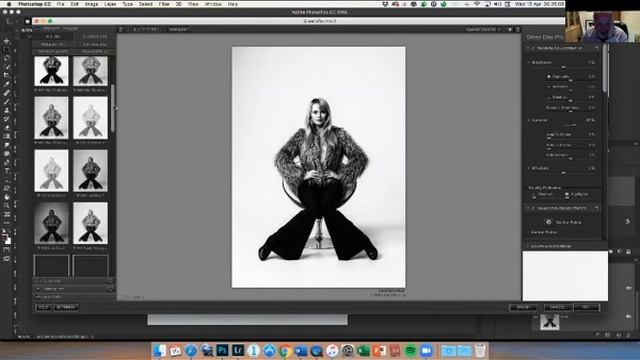Expand the History section in left panel
640x360 pixels.
[73, 297]
